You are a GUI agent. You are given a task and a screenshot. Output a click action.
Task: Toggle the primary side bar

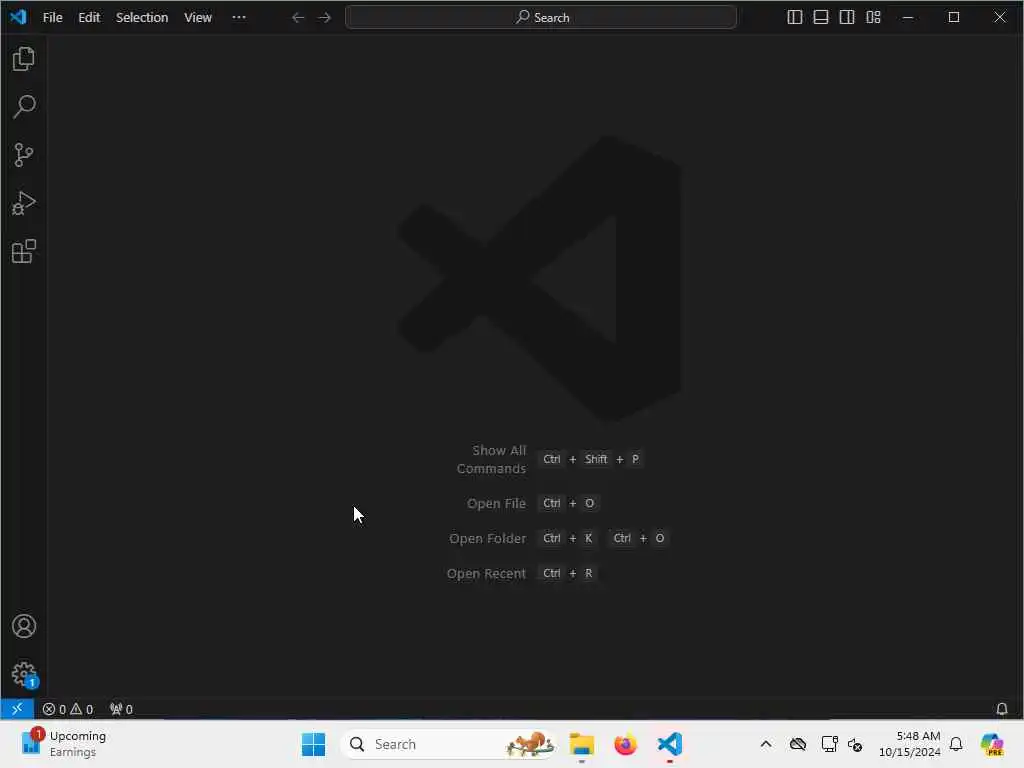click(x=795, y=18)
